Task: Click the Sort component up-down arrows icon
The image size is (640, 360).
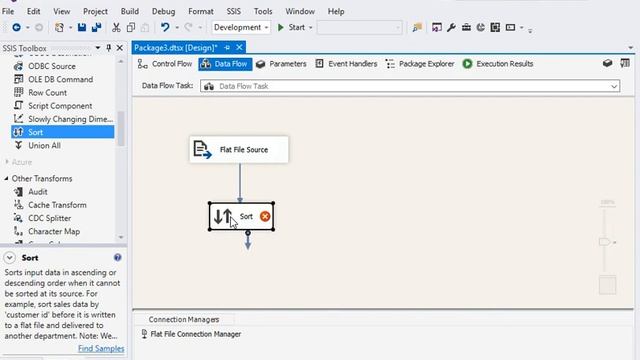Action: point(222,216)
